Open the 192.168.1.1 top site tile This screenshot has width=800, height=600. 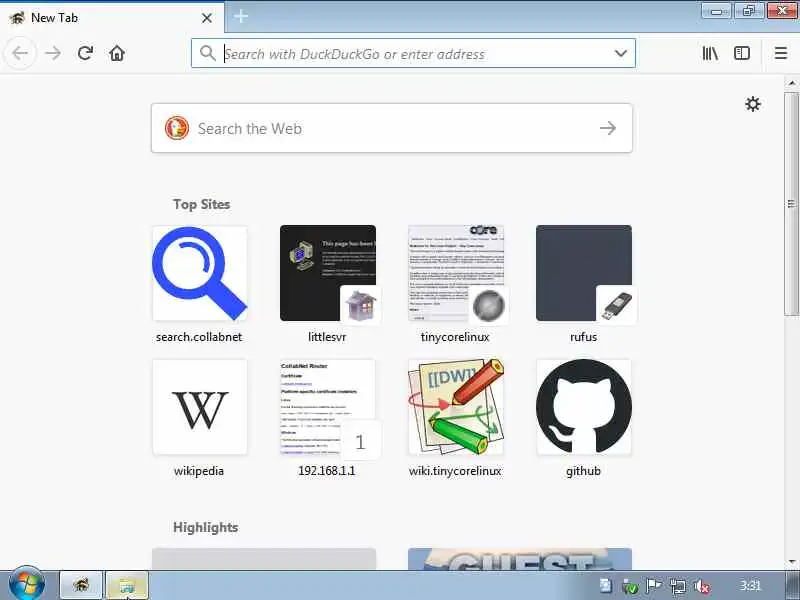(x=328, y=407)
